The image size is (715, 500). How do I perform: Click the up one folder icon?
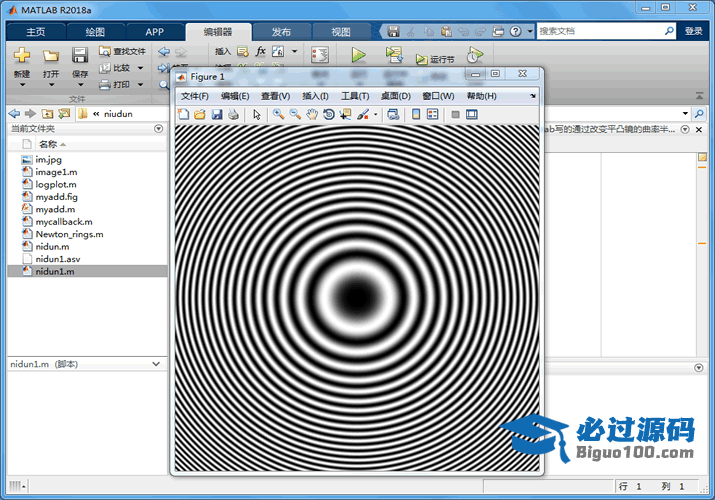pos(47,113)
